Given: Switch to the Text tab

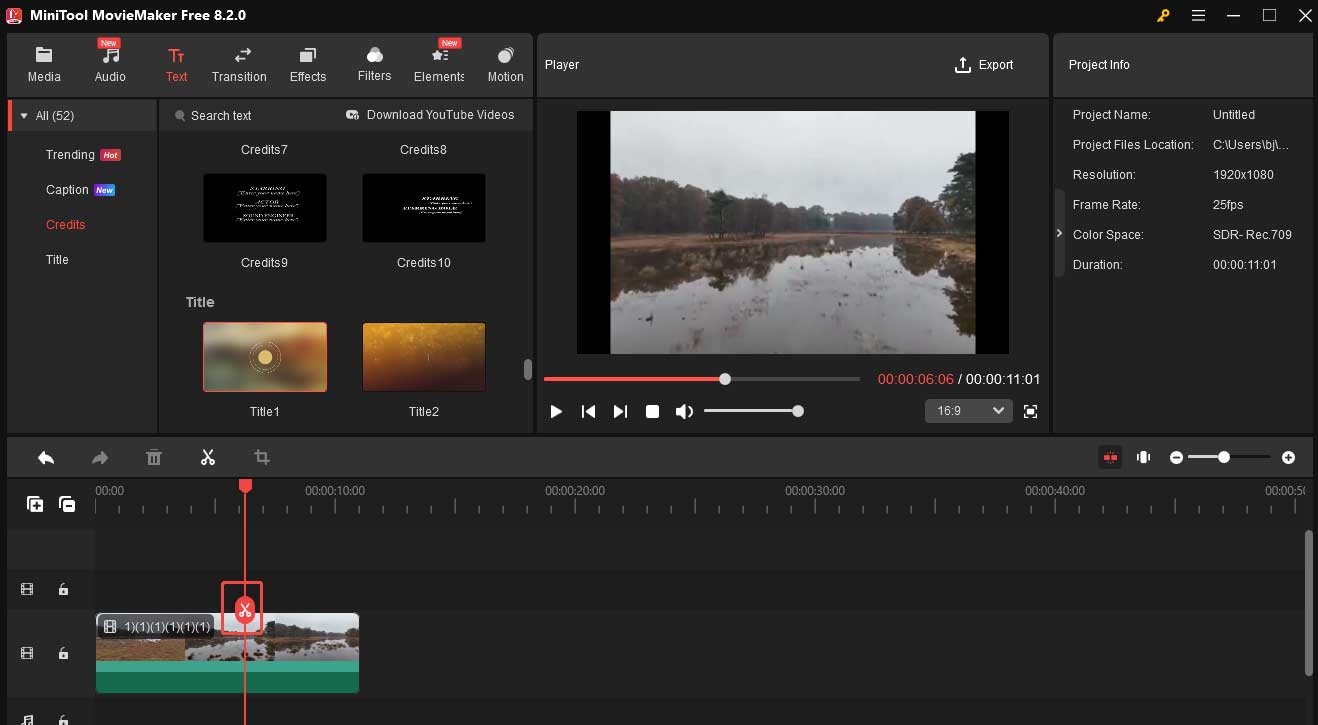Looking at the screenshot, I should [x=176, y=64].
